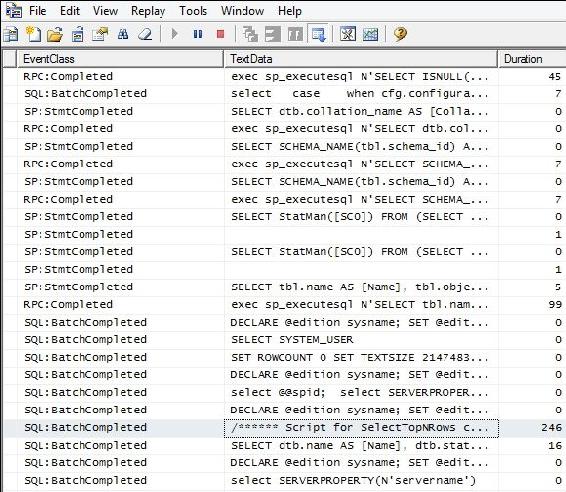Open the Window menu
The width and height of the screenshot is (566, 492).
(242, 11)
